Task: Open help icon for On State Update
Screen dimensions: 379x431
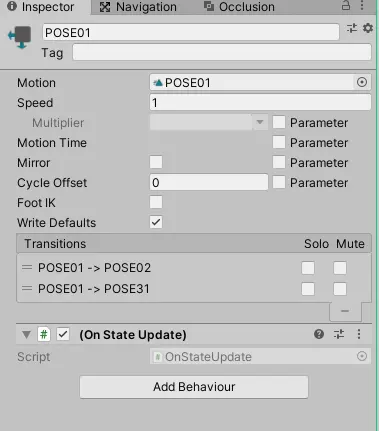Action: [319, 334]
